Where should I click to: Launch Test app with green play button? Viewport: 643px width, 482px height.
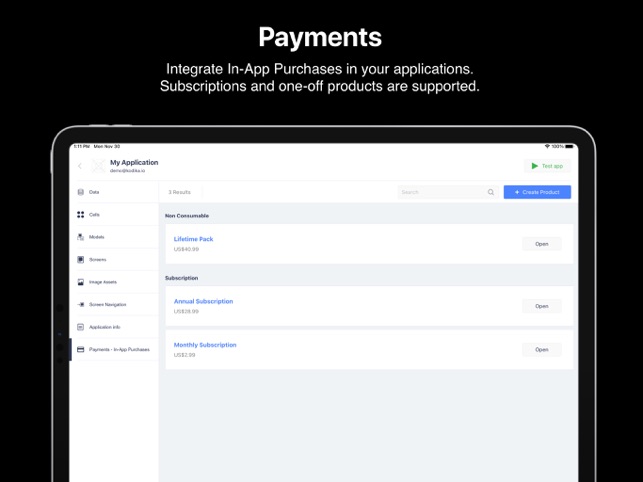tap(547, 166)
